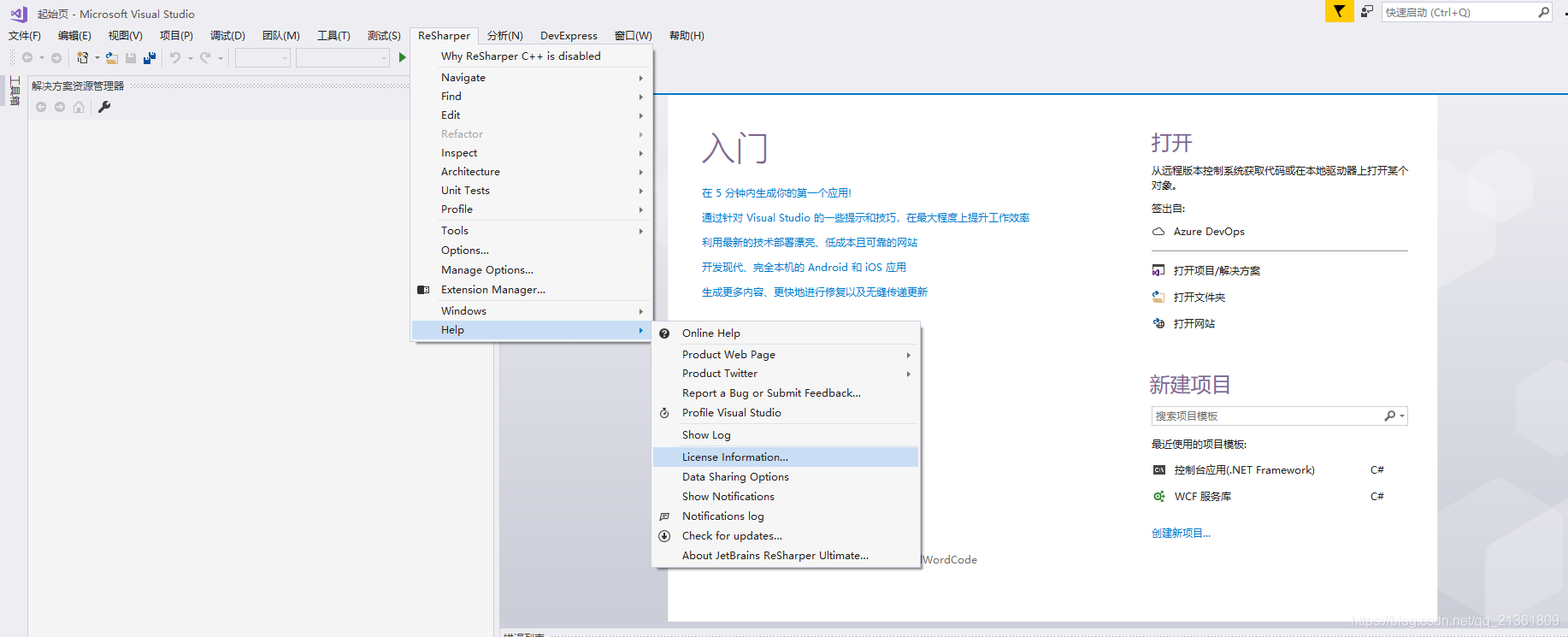Open the Android and iOS apps link
The height and width of the screenshot is (637, 1568).
[x=804, y=268]
